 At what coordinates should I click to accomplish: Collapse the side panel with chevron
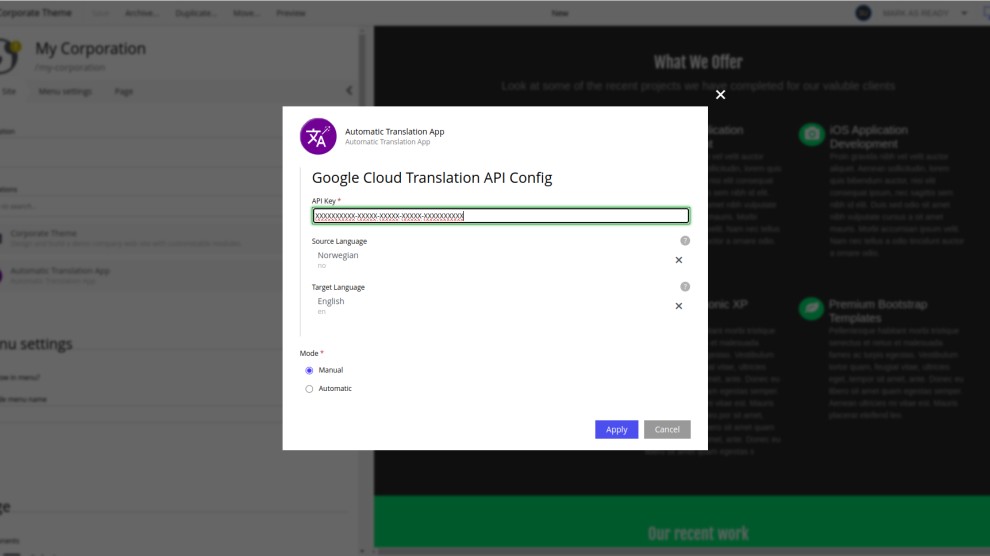click(349, 91)
